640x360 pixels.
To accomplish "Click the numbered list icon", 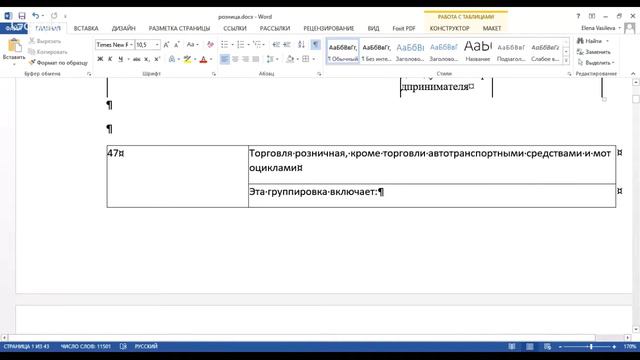I will pos(241,44).
